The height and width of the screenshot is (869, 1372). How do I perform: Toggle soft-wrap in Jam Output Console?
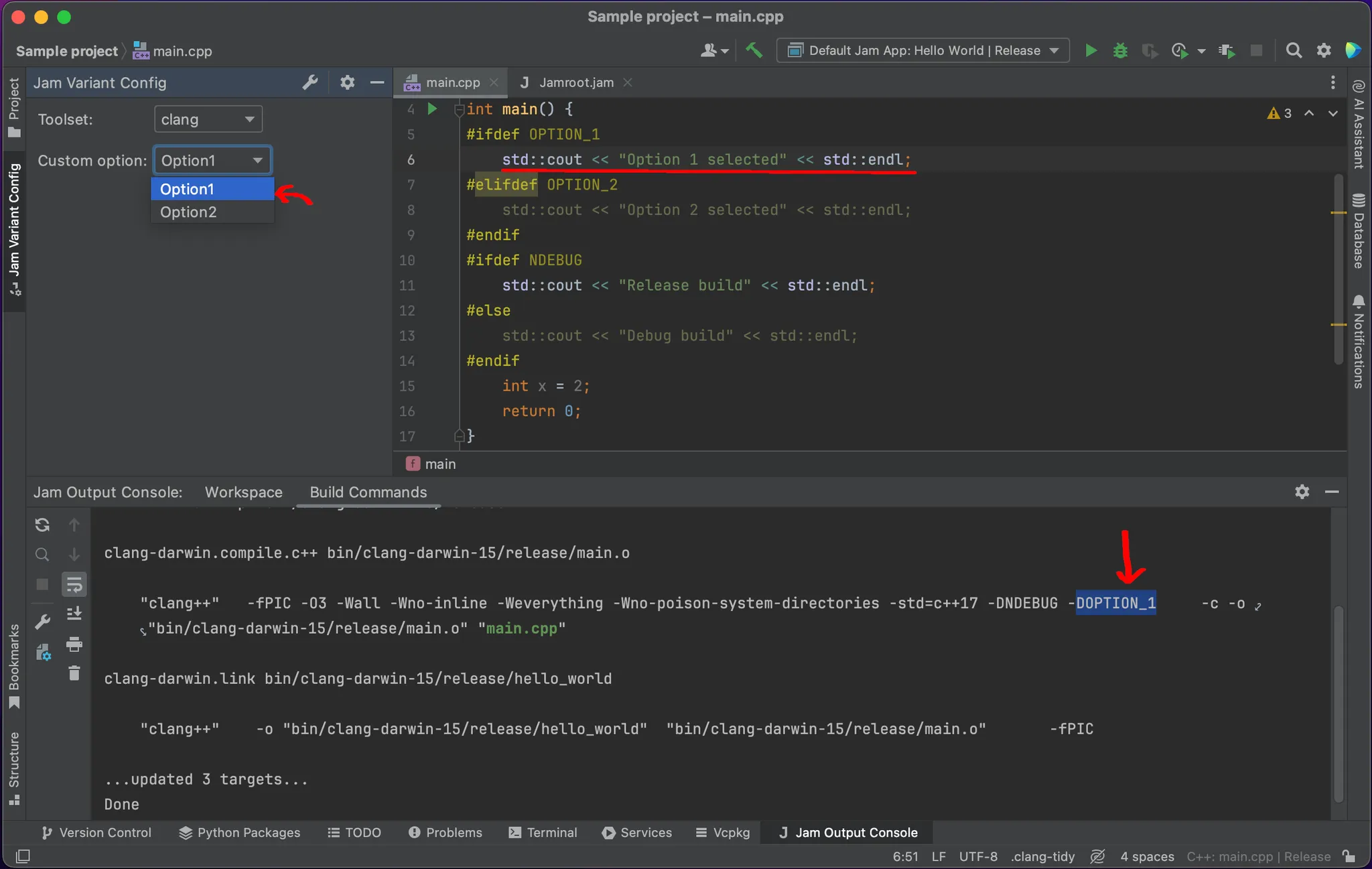pos(74,584)
